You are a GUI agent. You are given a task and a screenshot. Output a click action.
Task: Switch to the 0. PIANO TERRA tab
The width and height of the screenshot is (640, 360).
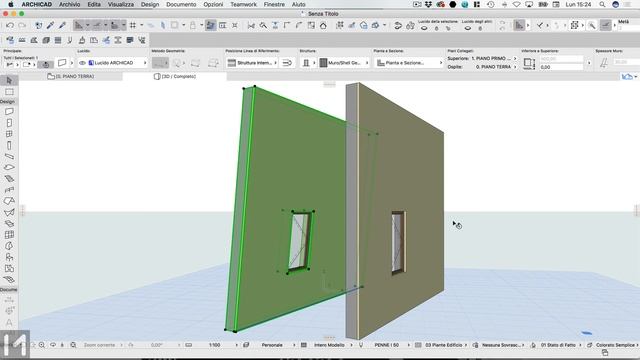pyautogui.click(x=71, y=76)
